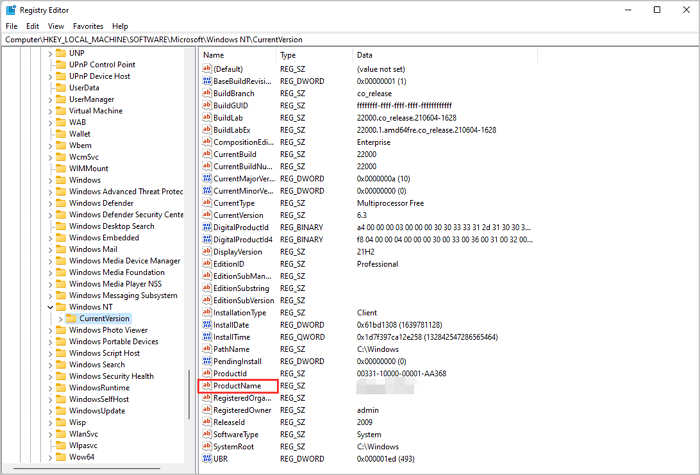Click the registry path address bar

click(x=350, y=39)
